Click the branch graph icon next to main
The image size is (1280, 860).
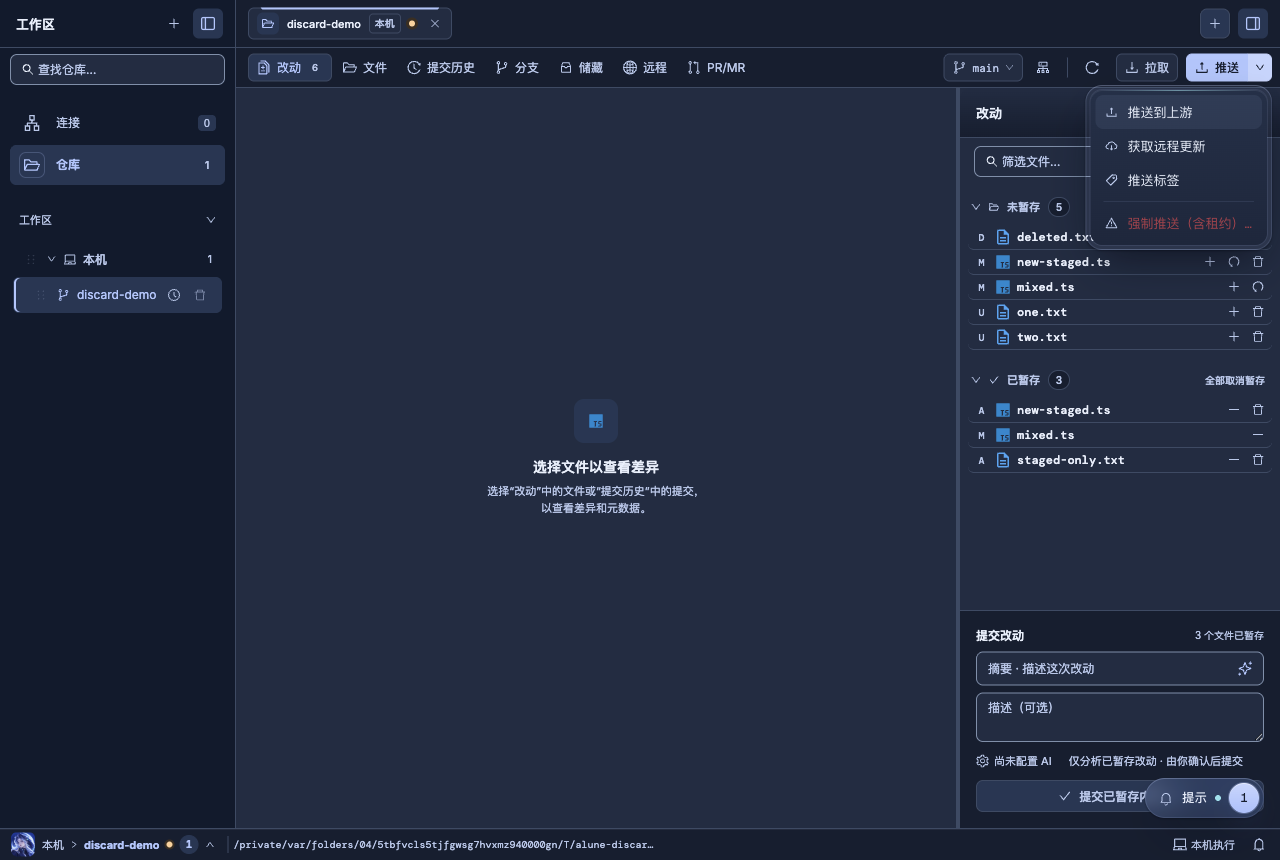click(1043, 67)
